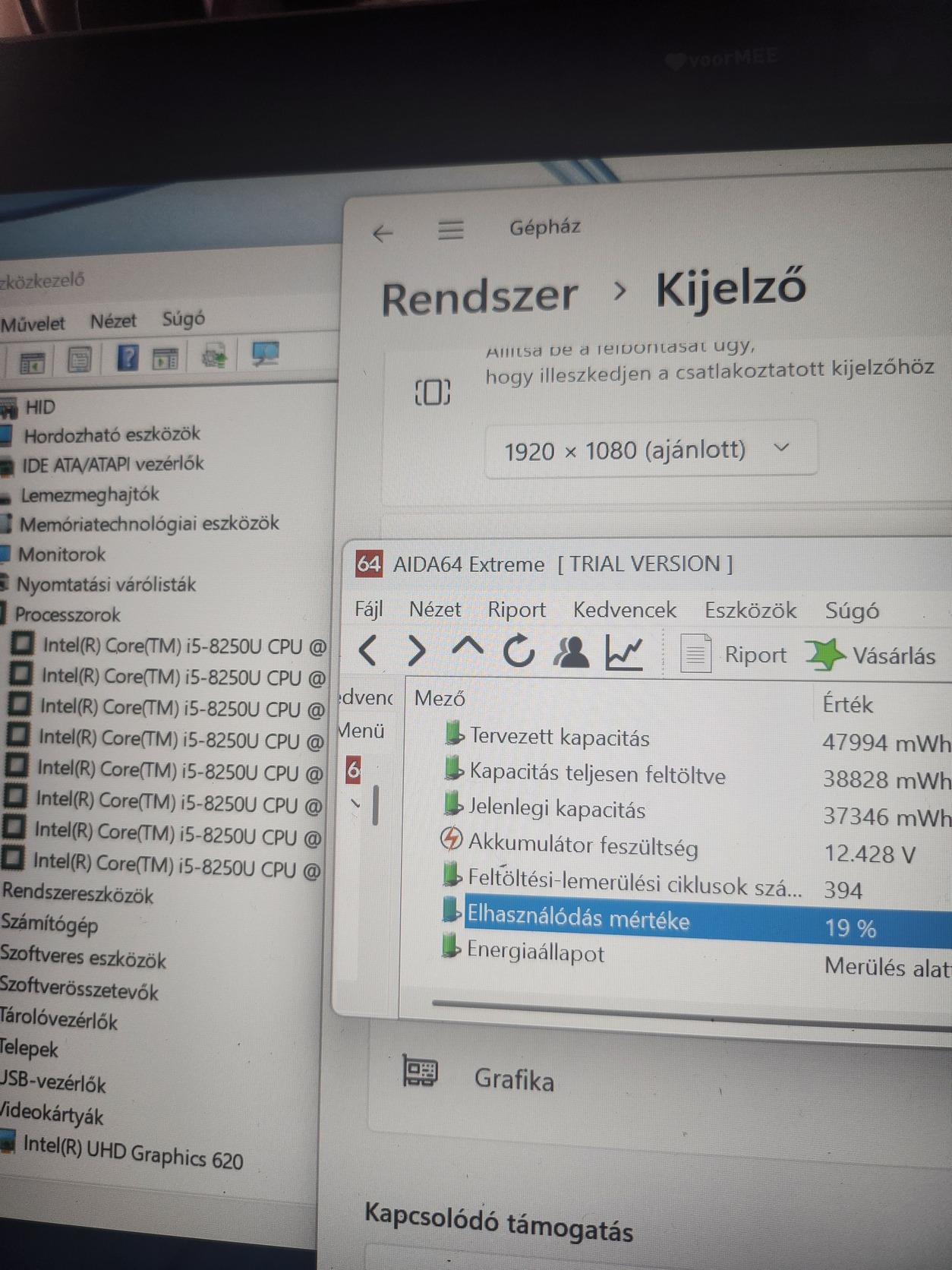Click the Rendszer breadcrumb link

pyautogui.click(x=479, y=297)
